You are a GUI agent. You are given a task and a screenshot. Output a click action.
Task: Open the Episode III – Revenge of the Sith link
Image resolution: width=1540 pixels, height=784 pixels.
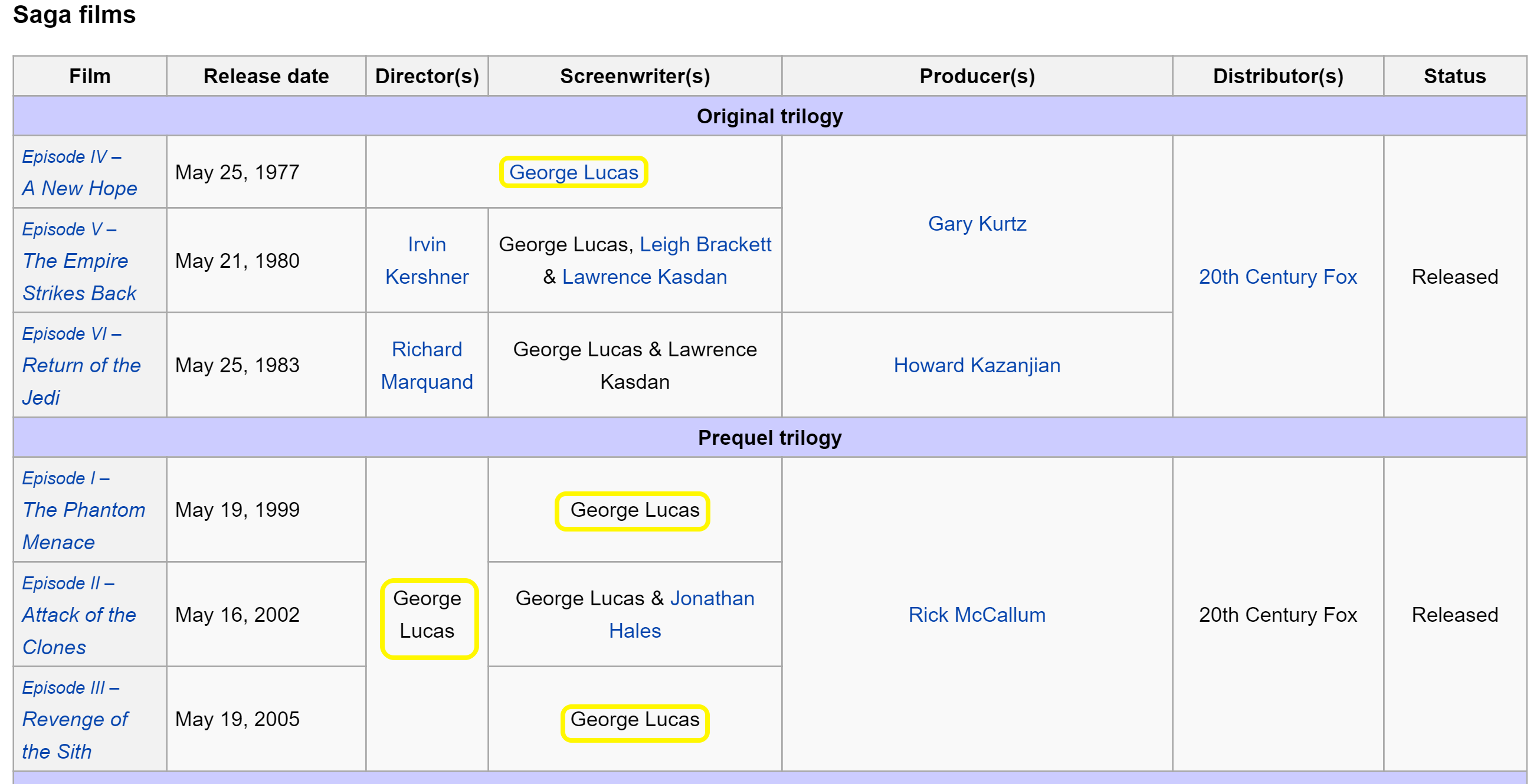click(75, 720)
